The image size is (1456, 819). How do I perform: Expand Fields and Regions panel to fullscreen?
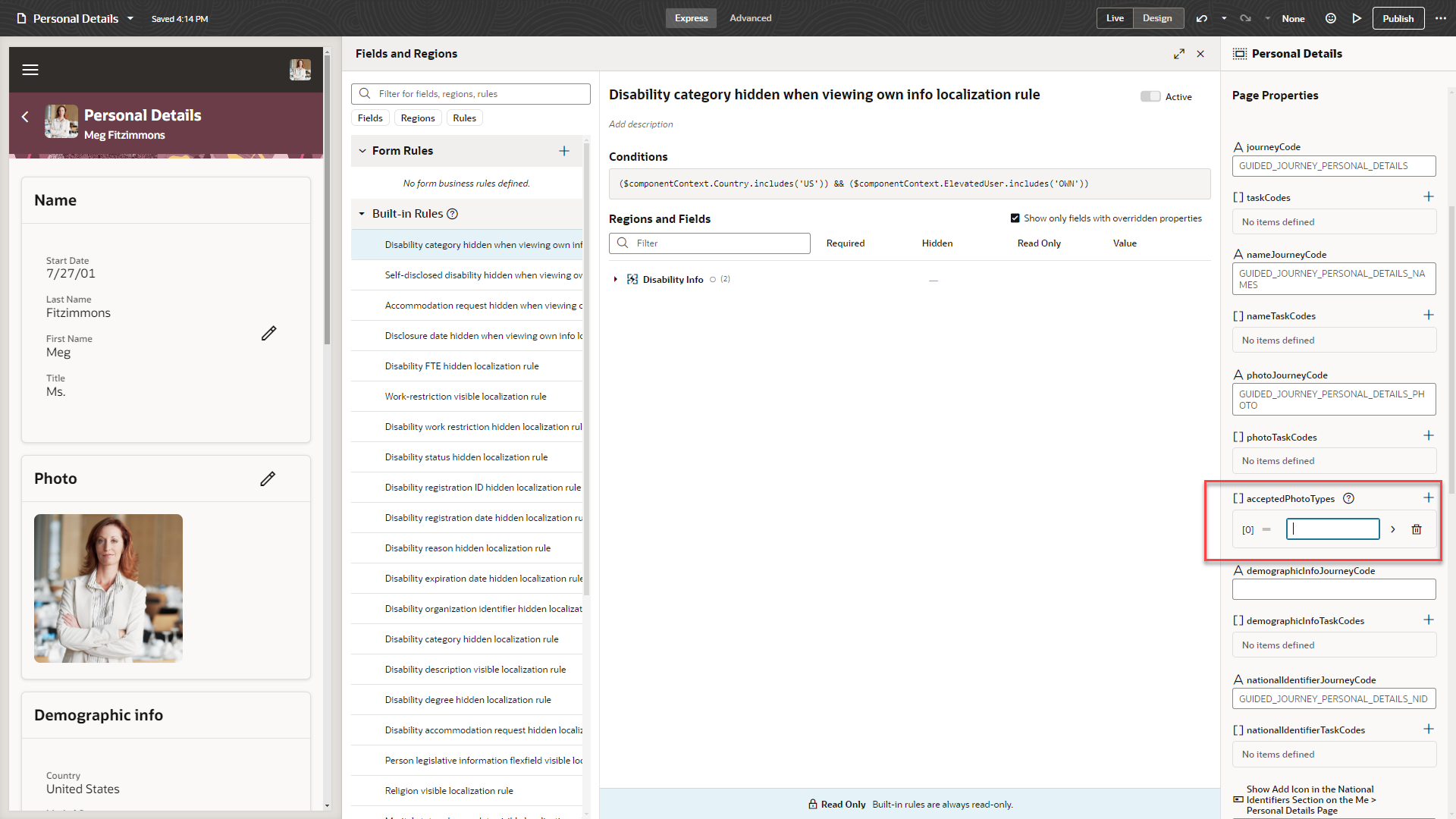click(1178, 54)
